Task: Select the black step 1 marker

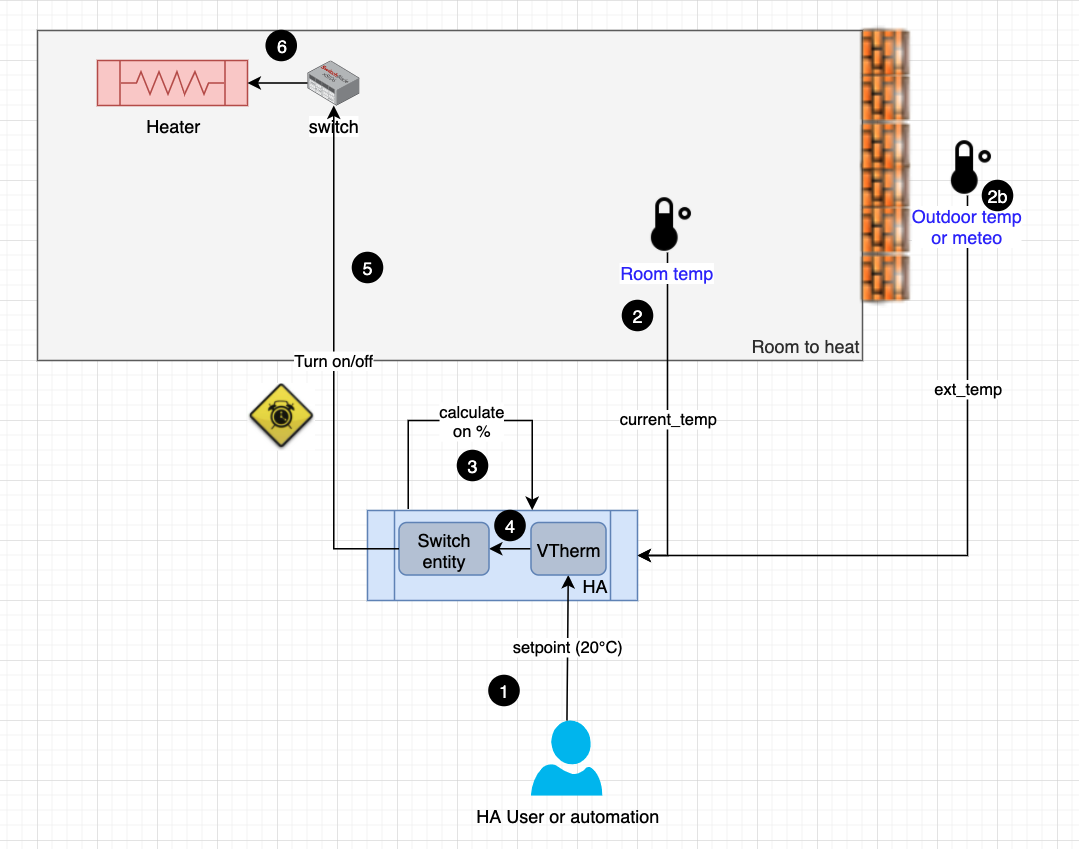Action: click(x=504, y=691)
